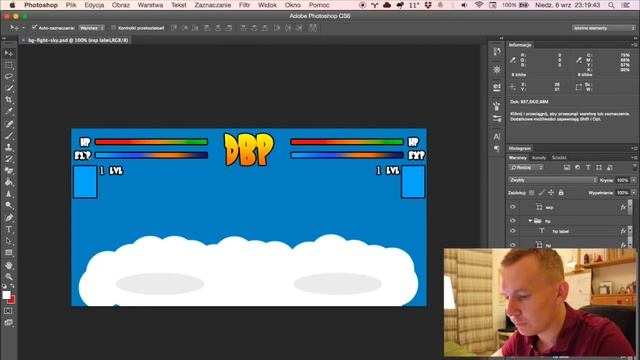This screenshot has width=640, height=360.
Task: Select the Rectangle shape tool
Action: pyautogui.click(x=9, y=253)
